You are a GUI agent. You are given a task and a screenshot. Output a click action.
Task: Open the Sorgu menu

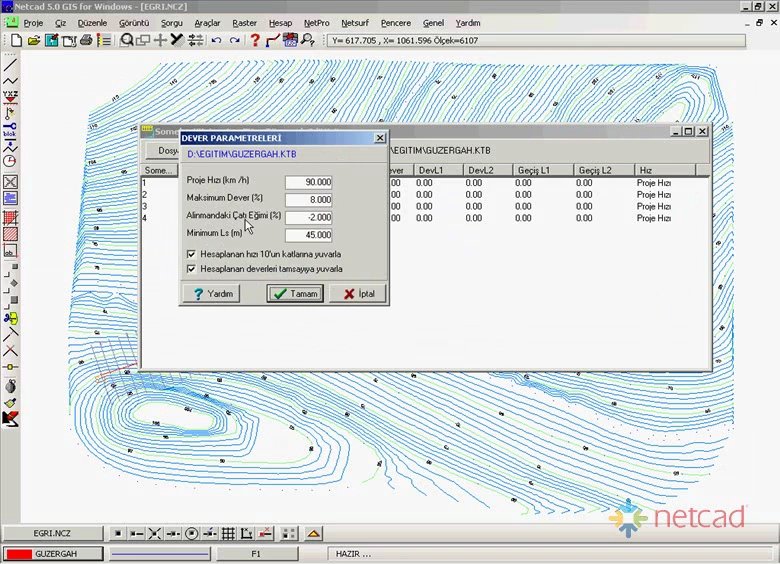[172, 23]
